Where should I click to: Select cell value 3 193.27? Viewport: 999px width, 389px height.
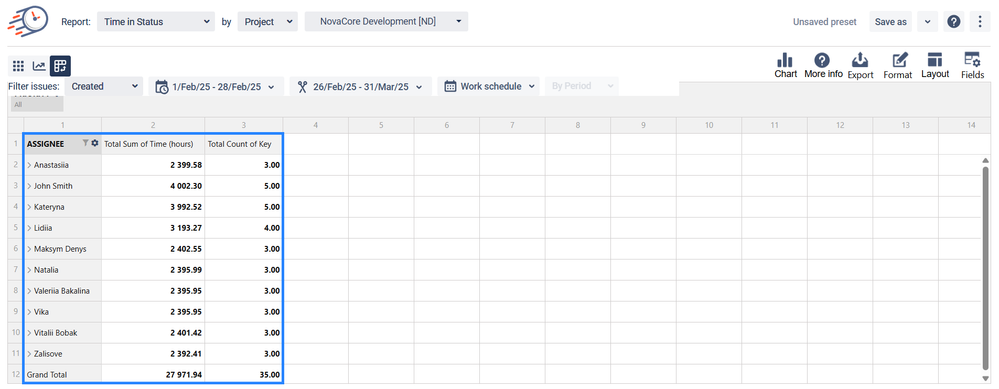click(x=153, y=228)
